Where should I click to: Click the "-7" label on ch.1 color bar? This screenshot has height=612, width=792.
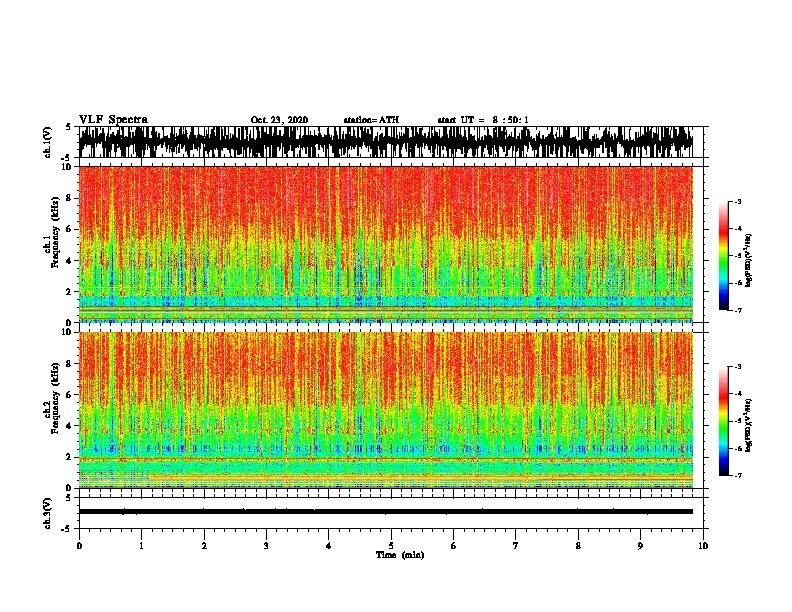tap(737, 310)
